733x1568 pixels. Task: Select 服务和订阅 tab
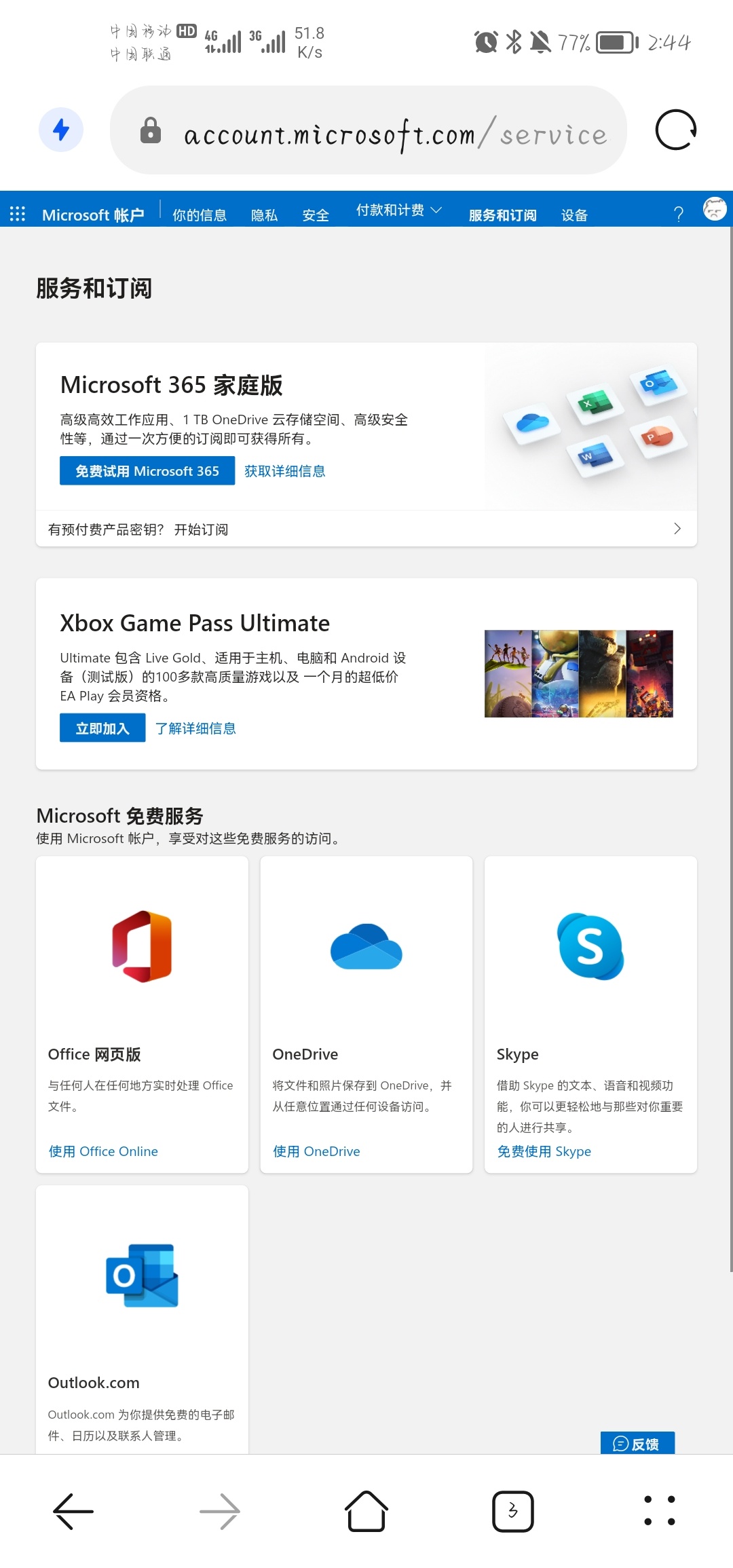(x=503, y=215)
